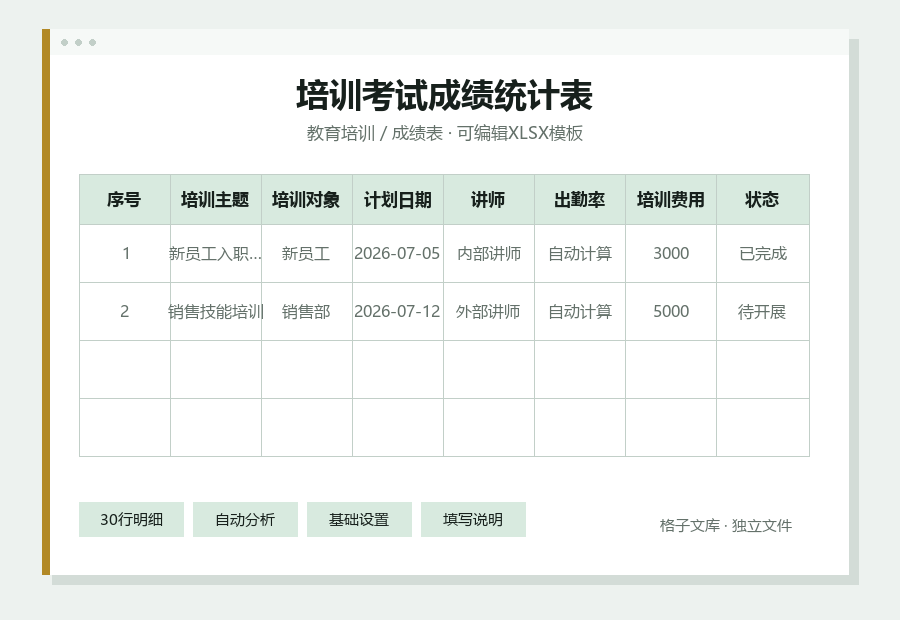Image resolution: width=900 pixels, height=620 pixels.
Task: Click the 内部讲师 cell
Action: click(488, 254)
